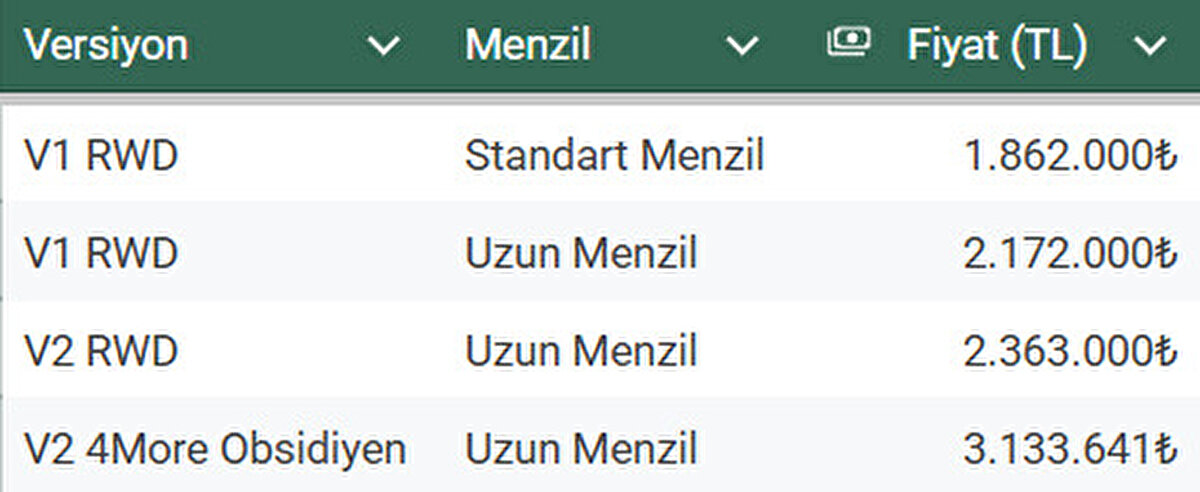The height and width of the screenshot is (492, 1200).
Task: Click the 2.363.000₺ price cell
Action: [x=1065, y=352]
